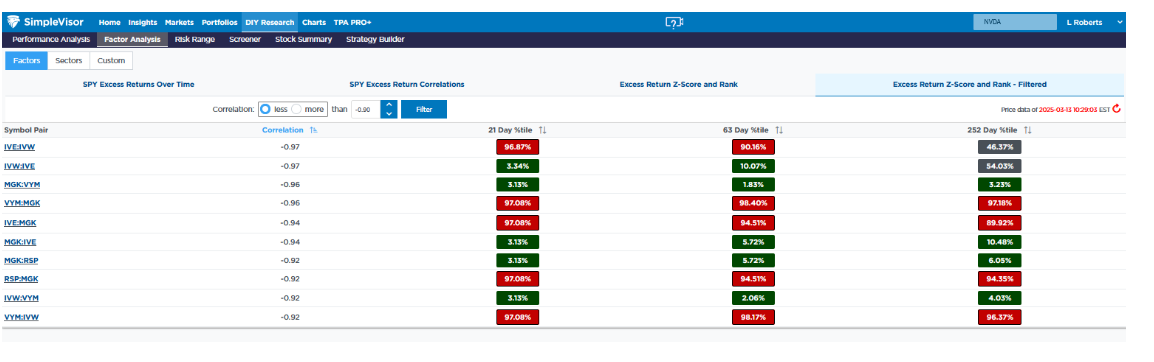This screenshot has height=362, width=1154.
Task: Click the 54.03% cell in IVW:IVE row
Action: click(999, 166)
